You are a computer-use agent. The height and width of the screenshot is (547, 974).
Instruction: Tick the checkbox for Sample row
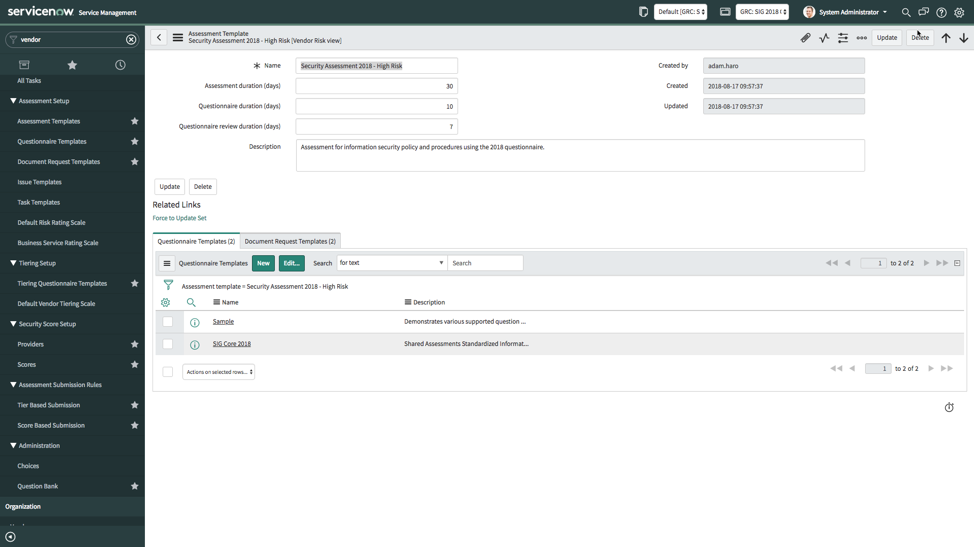point(168,322)
